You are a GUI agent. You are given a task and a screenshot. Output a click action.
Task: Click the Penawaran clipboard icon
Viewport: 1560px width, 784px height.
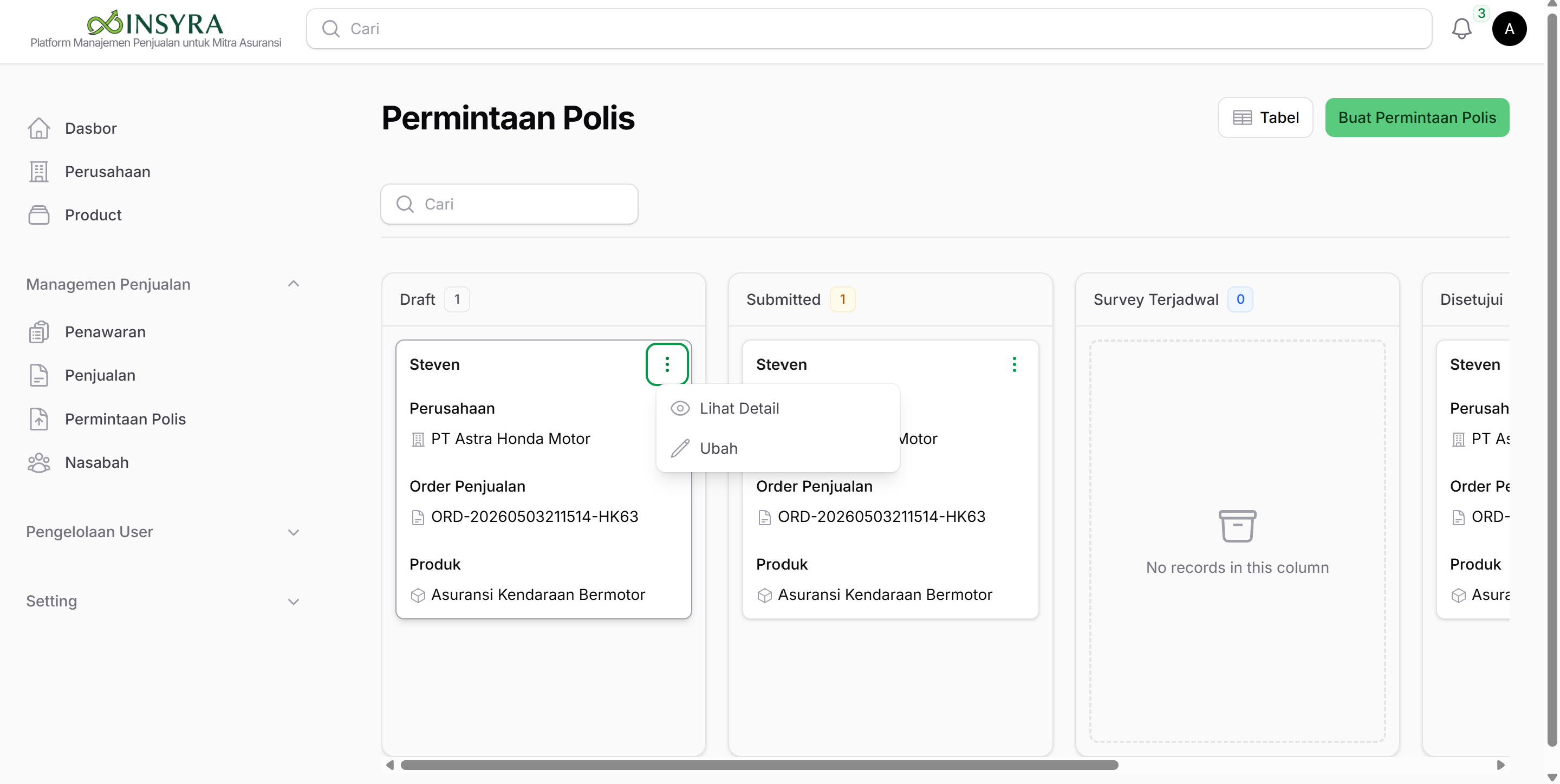(39, 332)
